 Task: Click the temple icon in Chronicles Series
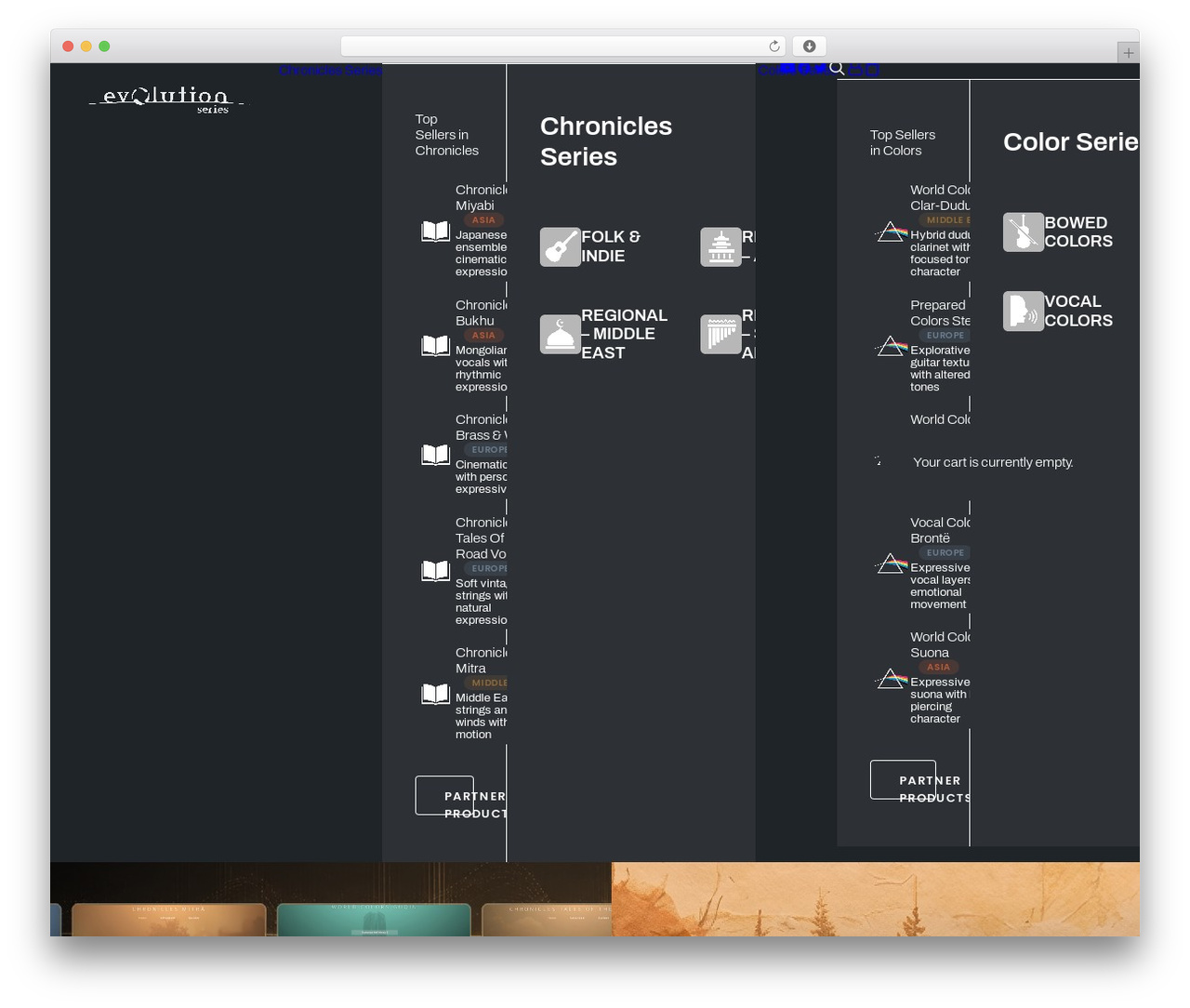tap(721, 247)
